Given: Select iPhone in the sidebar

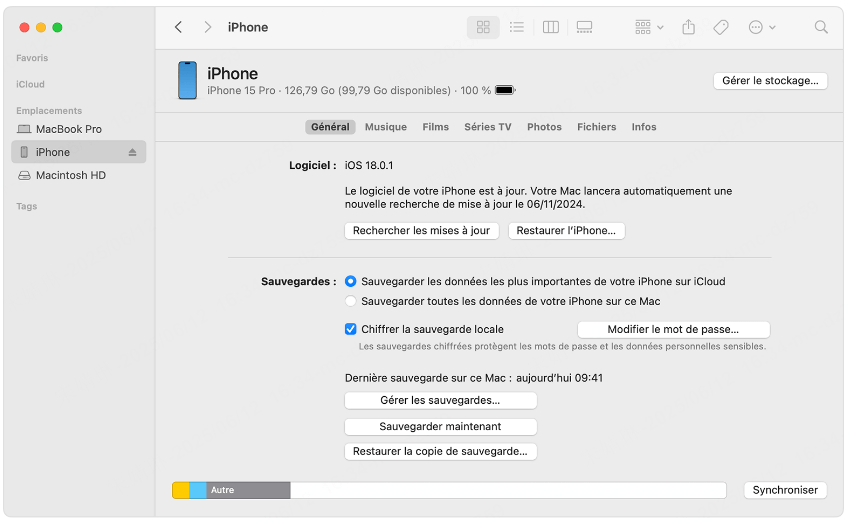Looking at the screenshot, I should (x=79, y=152).
